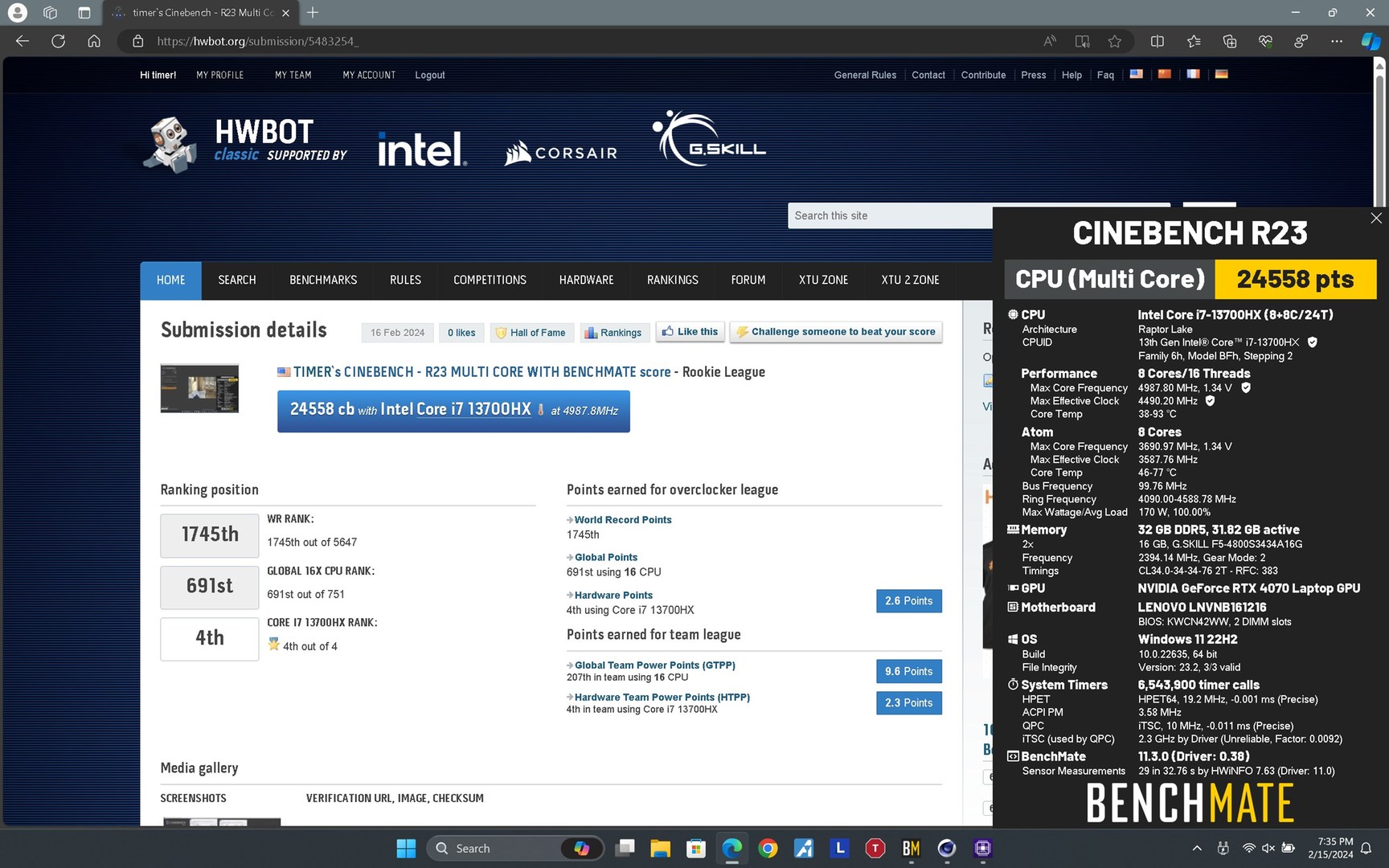Open Read aloud icon in address bar
The image size is (1389, 868).
click(1050, 41)
